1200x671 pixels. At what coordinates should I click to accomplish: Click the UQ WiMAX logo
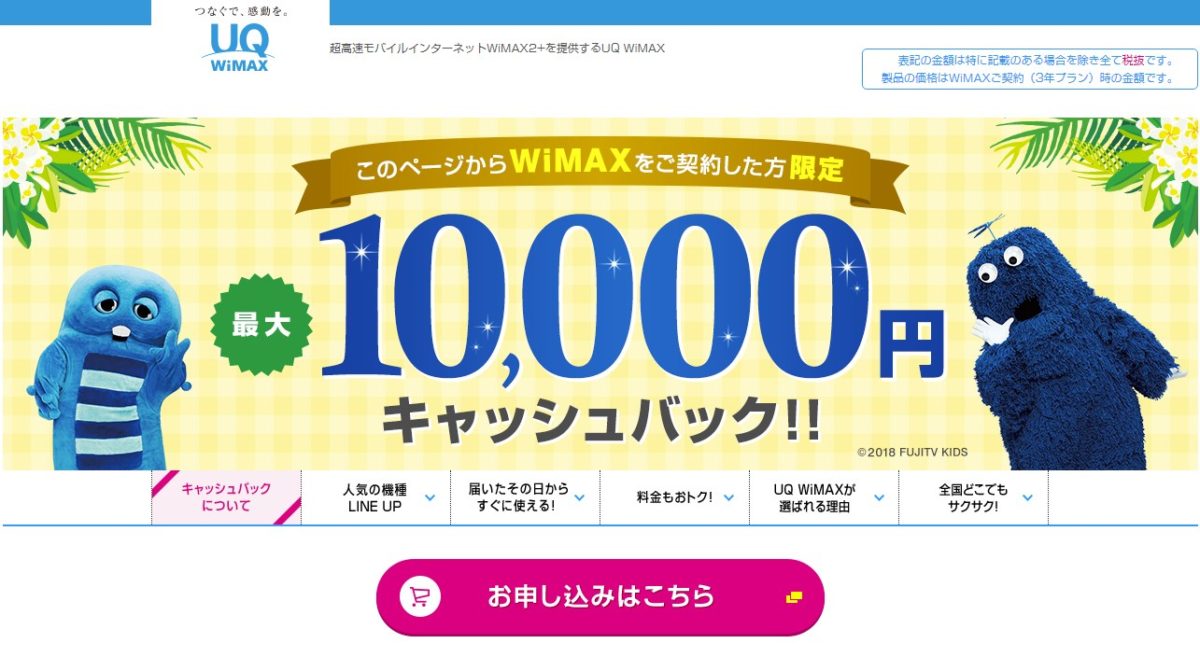point(240,46)
